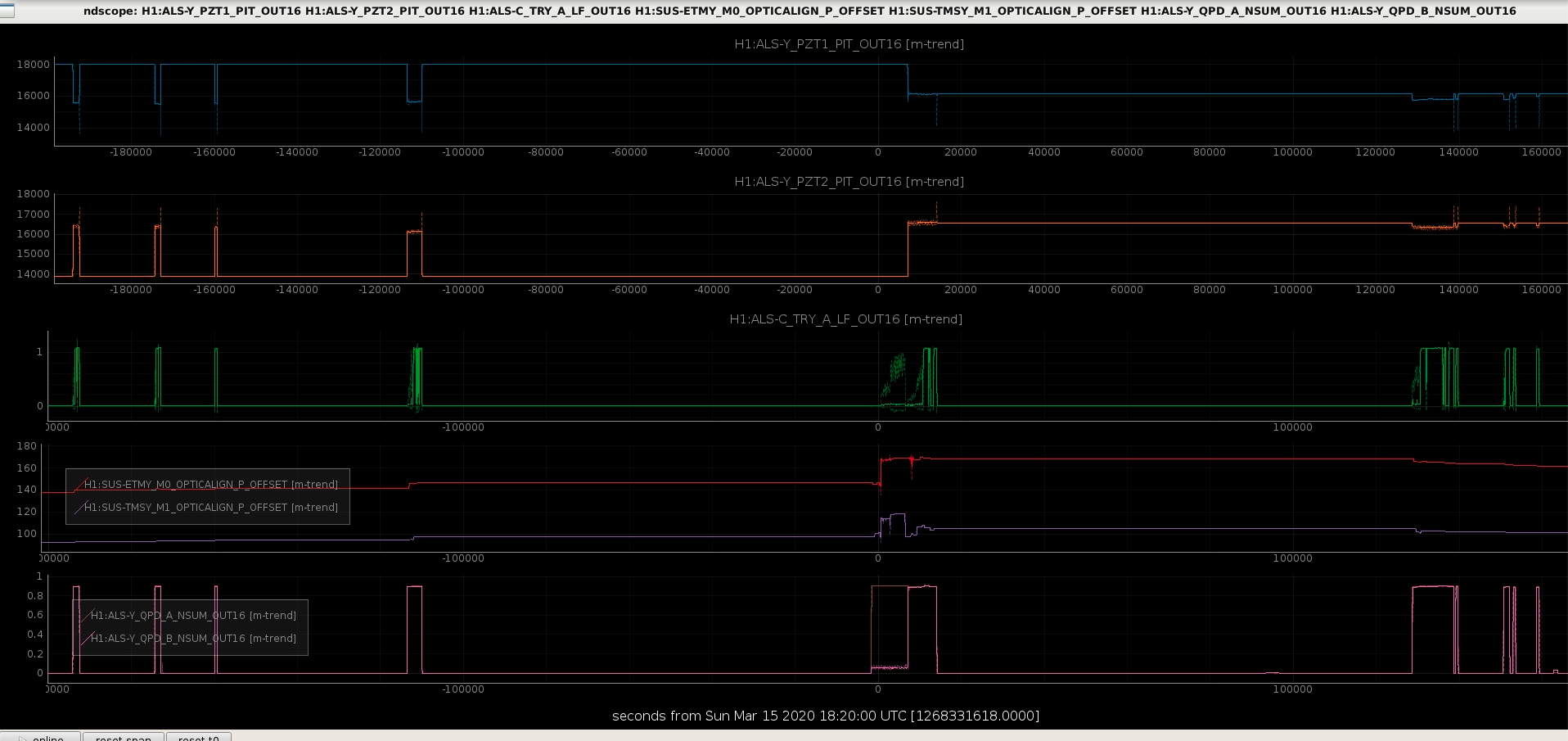Click the 0 tick on the PZT1 time axis
Image resolution: width=1568 pixels, height=741 pixels.
[x=878, y=152]
